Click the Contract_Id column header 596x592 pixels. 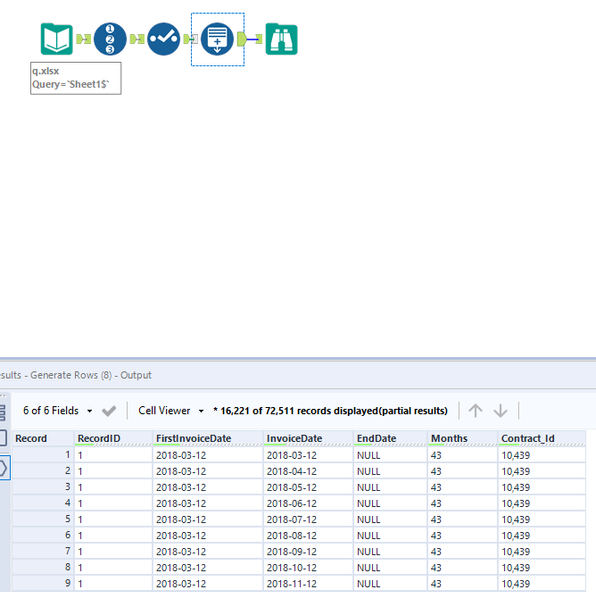[x=542, y=438]
